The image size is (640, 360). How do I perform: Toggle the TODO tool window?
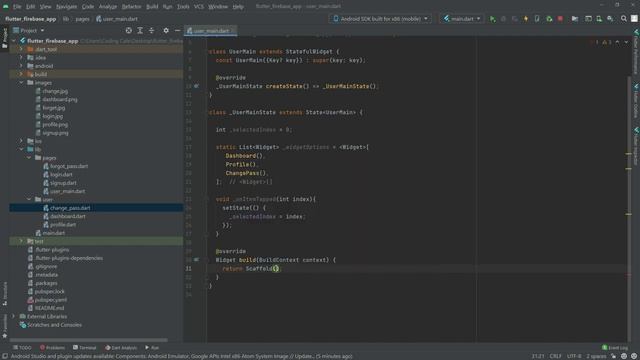click(22, 348)
